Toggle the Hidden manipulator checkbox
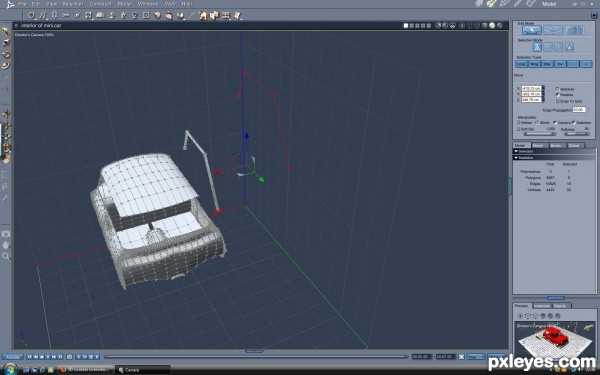This screenshot has width=600, height=375. [x=518, y=122]
